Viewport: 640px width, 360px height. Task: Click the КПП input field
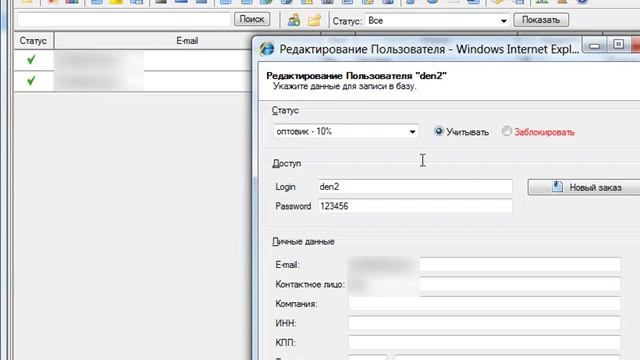[484, 342]
